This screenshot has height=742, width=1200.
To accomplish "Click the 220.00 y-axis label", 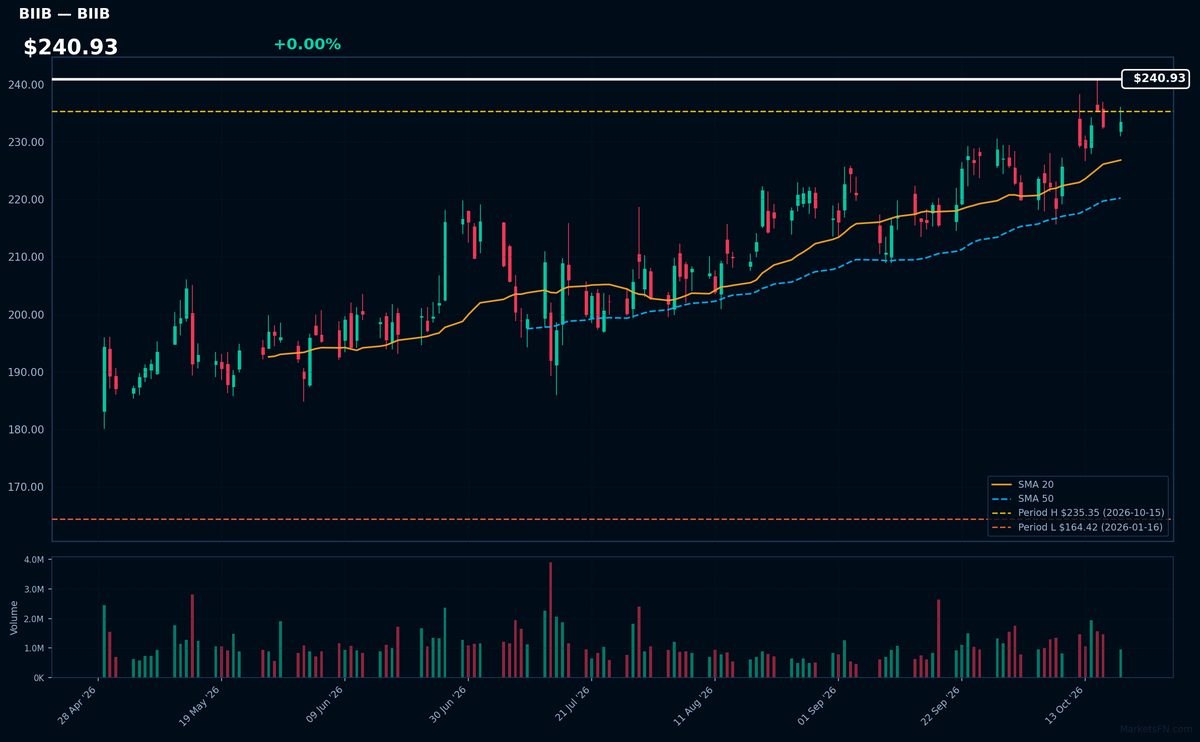I will click(27, 200).
